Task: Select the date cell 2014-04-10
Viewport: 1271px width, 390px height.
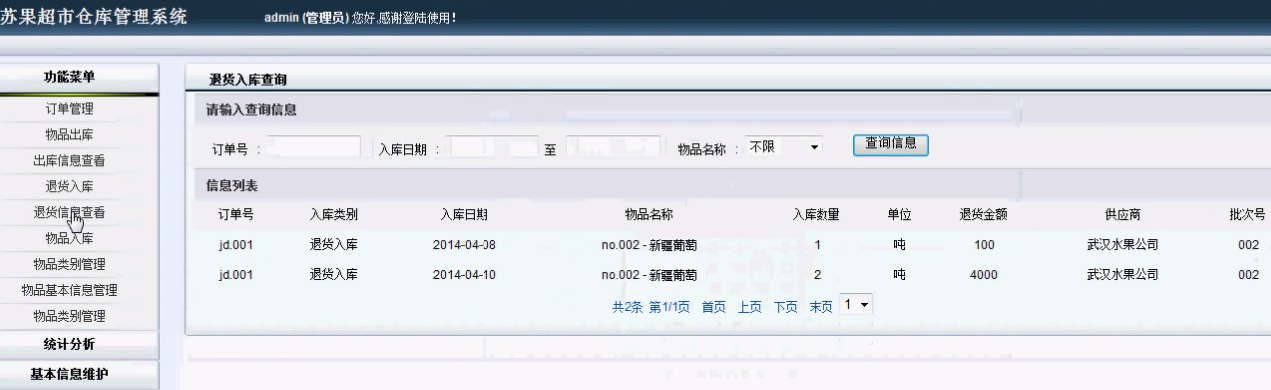Action: 464,275
